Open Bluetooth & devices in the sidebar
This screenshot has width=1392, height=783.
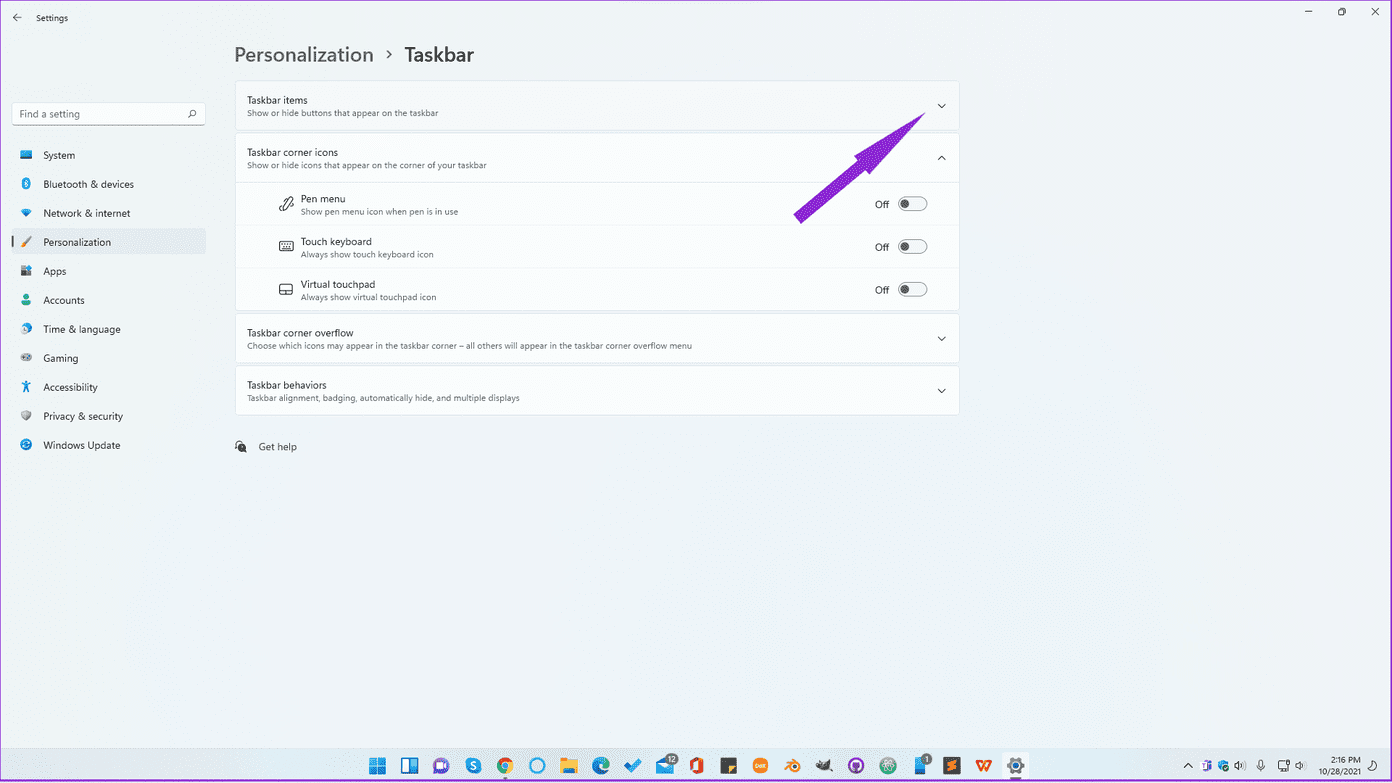coord(108,184)
